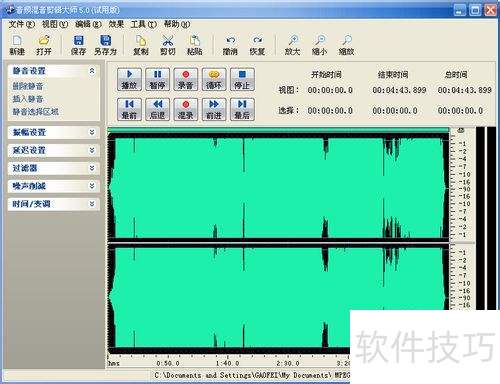Close the audio editor window
500x384 pixels.
pyautogui.click(x=490, y=10)
